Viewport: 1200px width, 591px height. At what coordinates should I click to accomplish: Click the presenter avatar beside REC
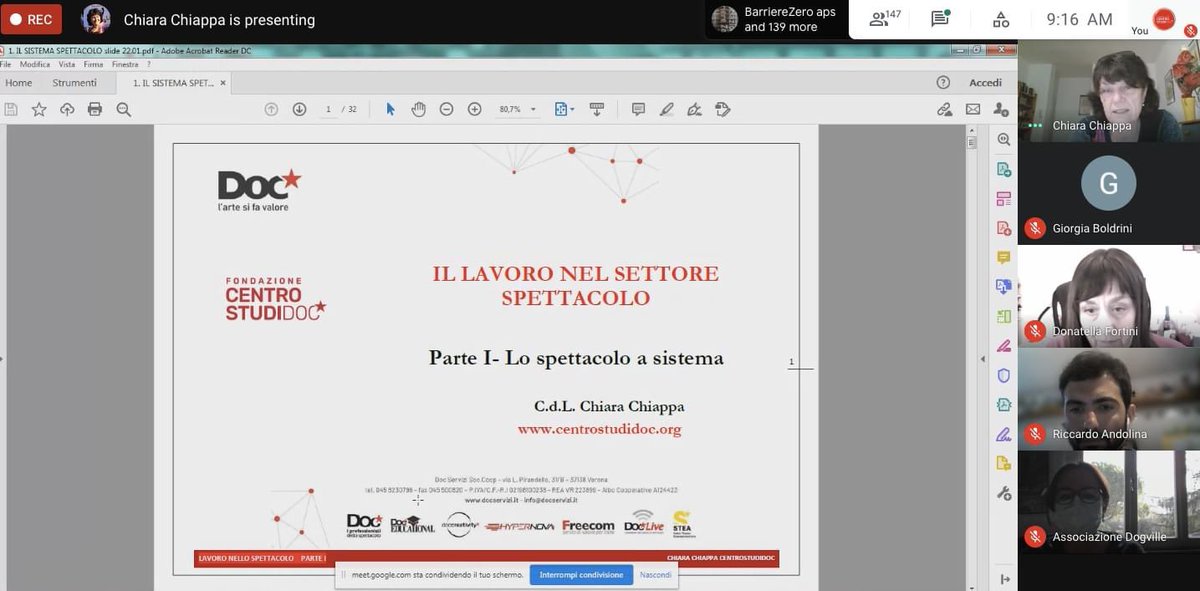pos(95,19)
